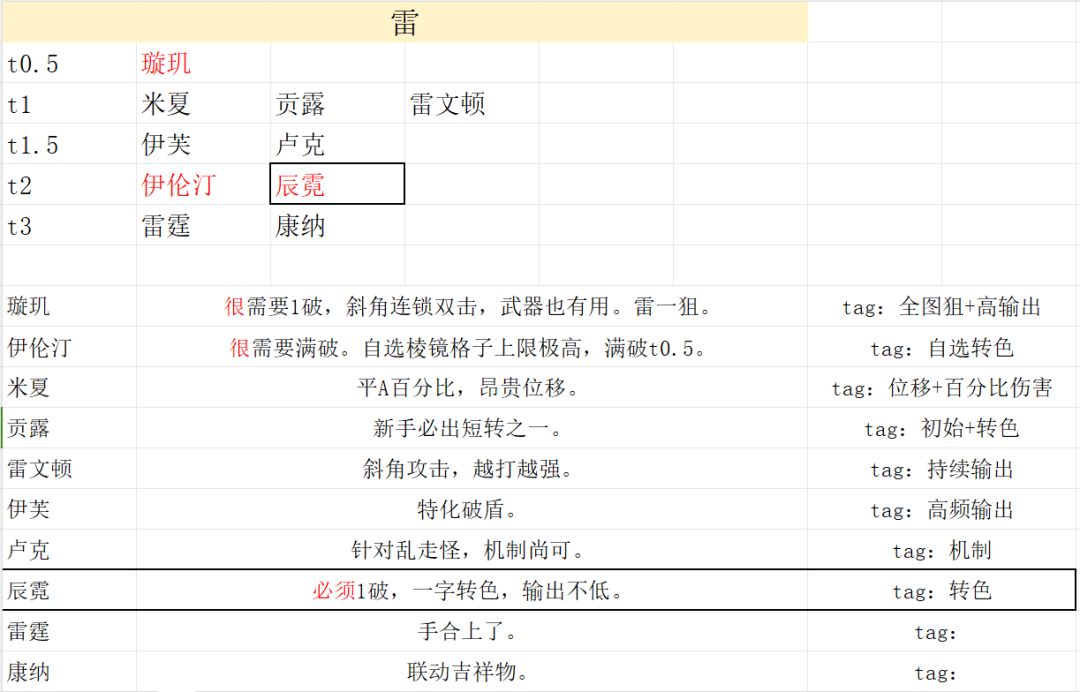Select description 斜角攻击，越打越强。
Viewport: 1080px width, 692px height.
click(x=472, y=469)
